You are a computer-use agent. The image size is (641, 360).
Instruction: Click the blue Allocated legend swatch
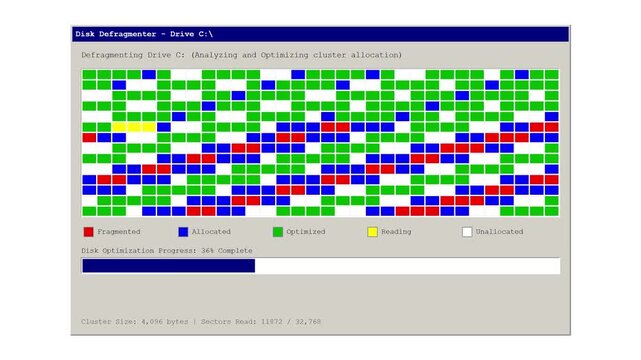pos(183,232)
